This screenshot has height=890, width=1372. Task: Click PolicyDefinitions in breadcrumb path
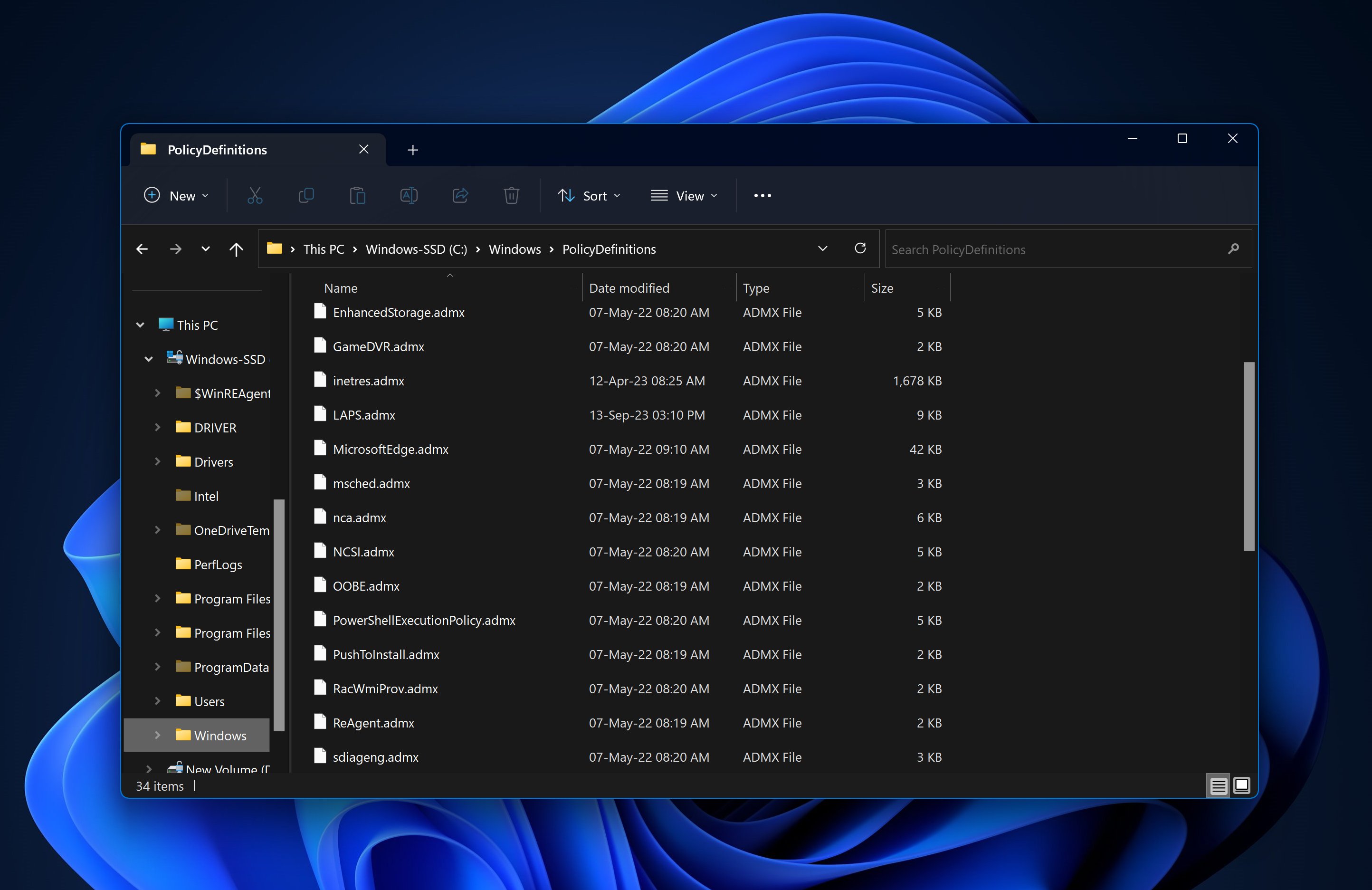pyautogui.click(x=610, y=249)
